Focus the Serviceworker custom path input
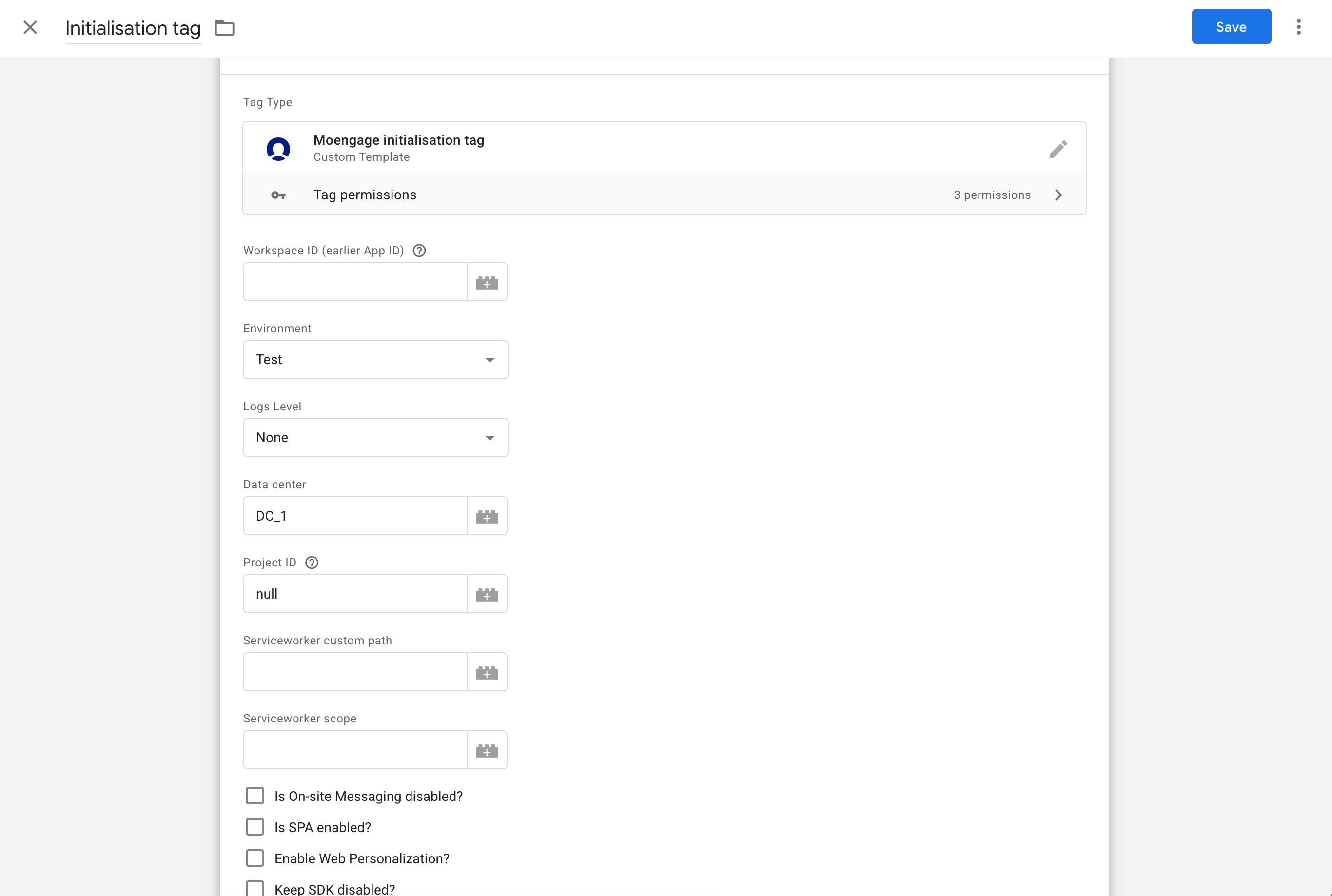The height and width of the screenshot is (896, 1332). tap(355, 672)
